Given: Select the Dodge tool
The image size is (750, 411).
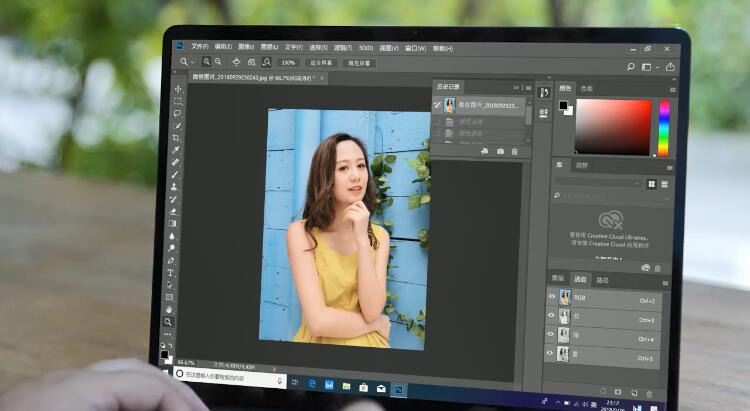Looking at the screenshot, I should click(x=172, y=248).
